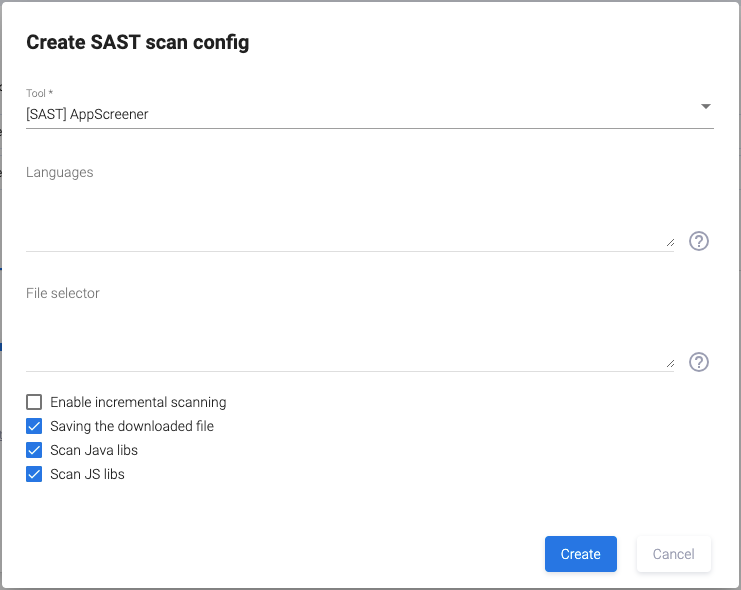
Task: Click the 'Tool *' field label
Action: click(x=39, y=94)
